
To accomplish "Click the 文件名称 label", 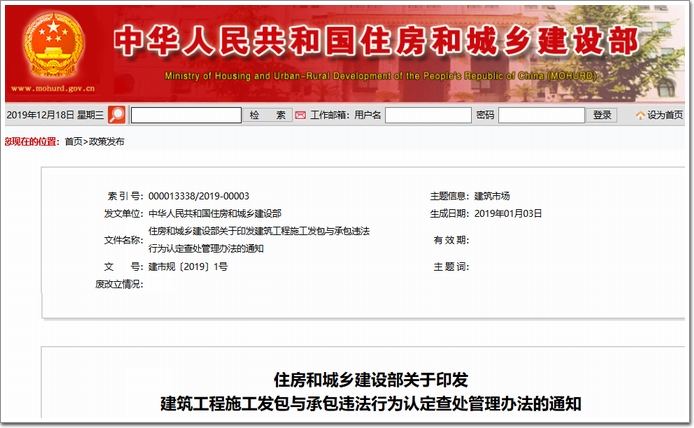I will pos(123,240).
